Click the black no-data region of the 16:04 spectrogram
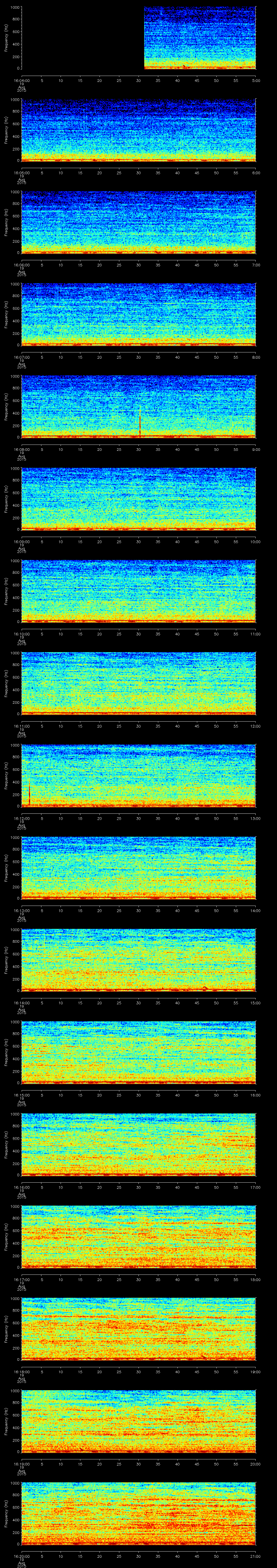This screenshot has width=277, height=1568. point(82,38)
